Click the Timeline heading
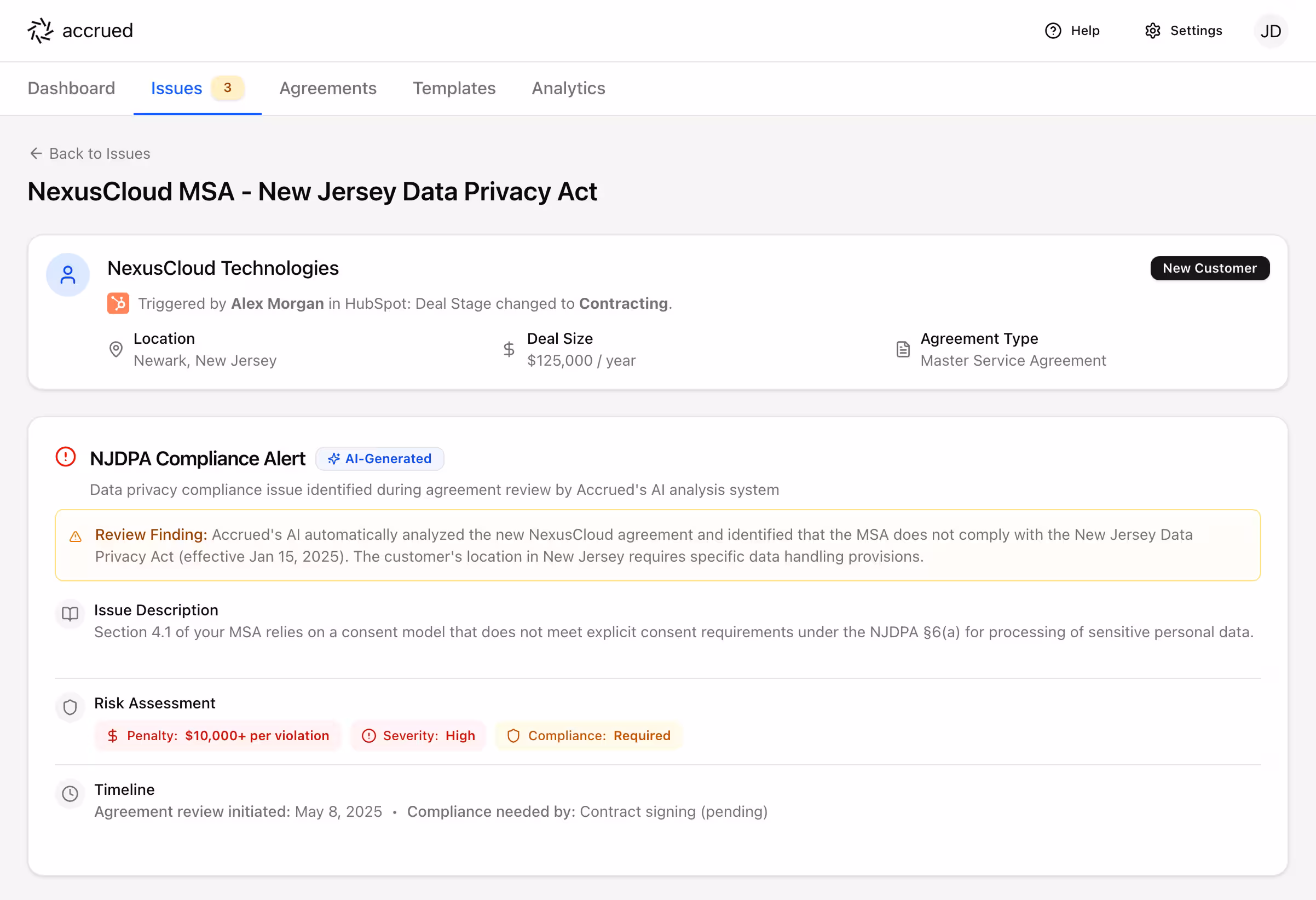This screenshot has width=1316, height=900. coord(125,790)
